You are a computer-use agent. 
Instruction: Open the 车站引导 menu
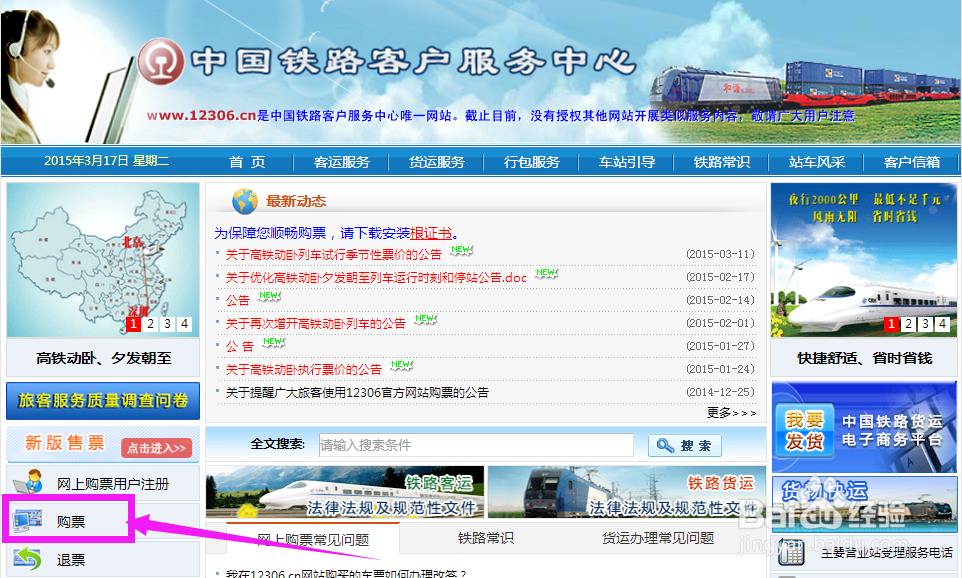click(x=627, y=162)
